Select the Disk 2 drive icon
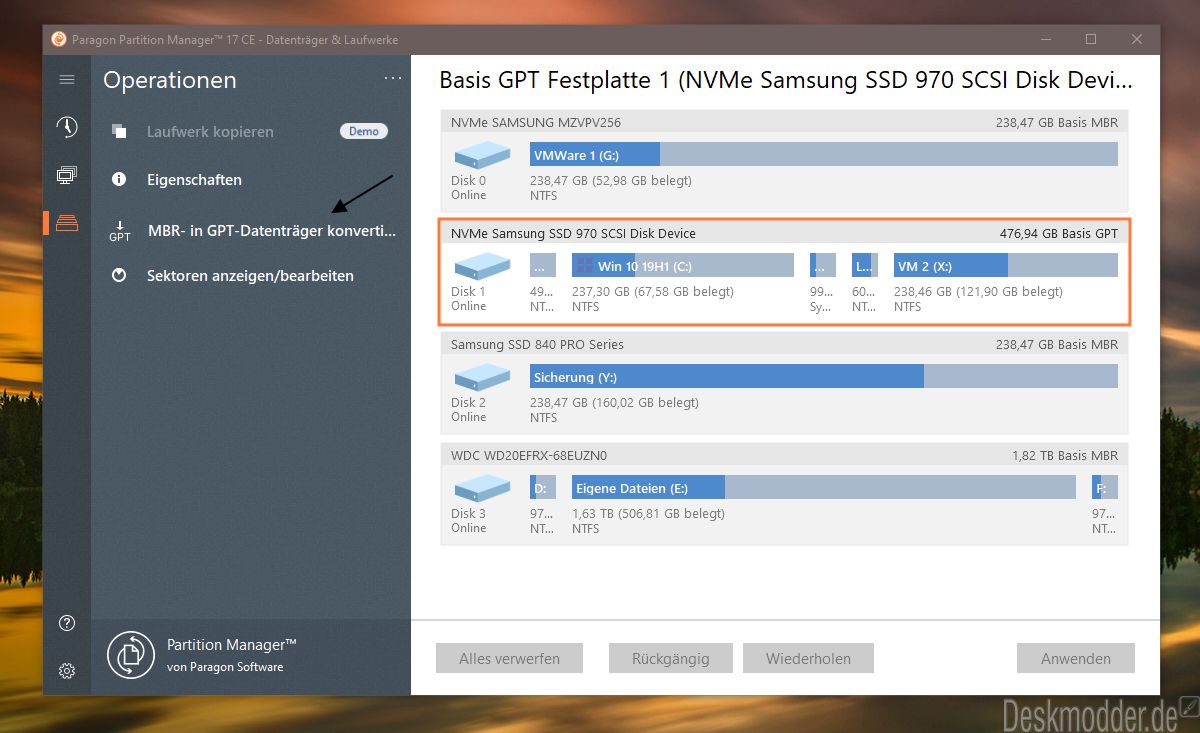The image size is (1200, 733). tap(482, 377)
